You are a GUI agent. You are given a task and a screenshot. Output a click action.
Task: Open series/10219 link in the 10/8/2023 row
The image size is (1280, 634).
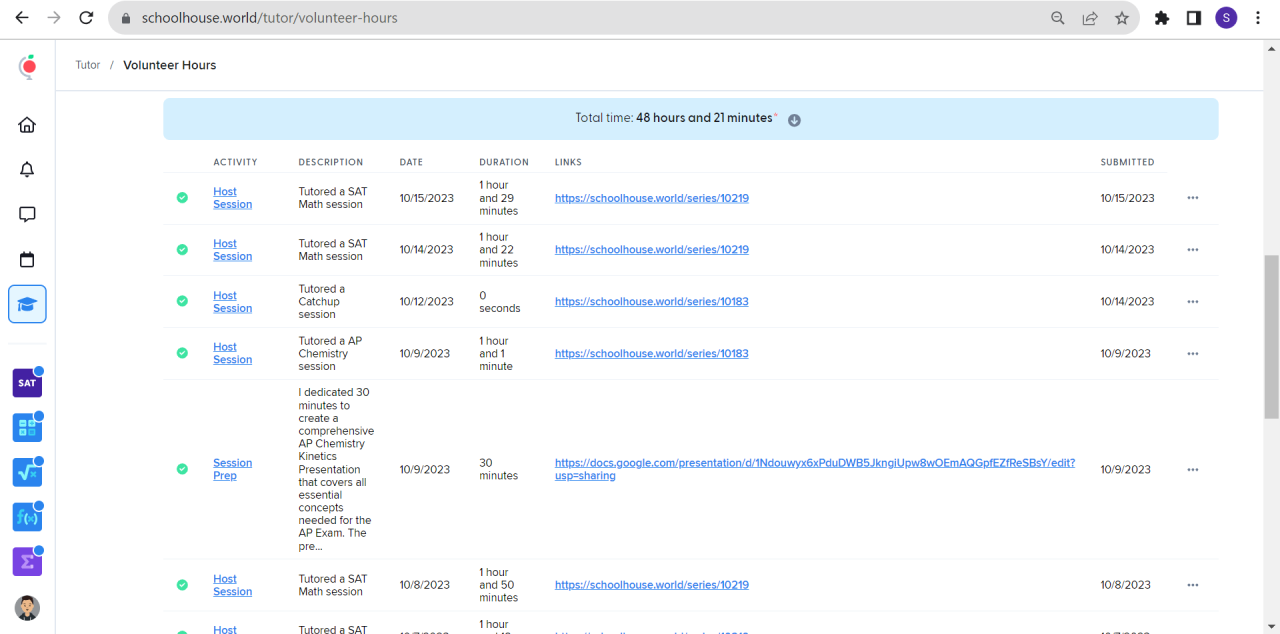click(651, 585)
